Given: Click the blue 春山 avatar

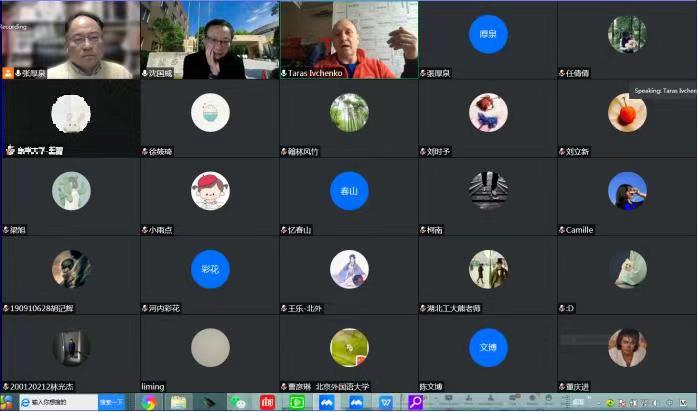Looking at the screenshot, I should 349,190.
